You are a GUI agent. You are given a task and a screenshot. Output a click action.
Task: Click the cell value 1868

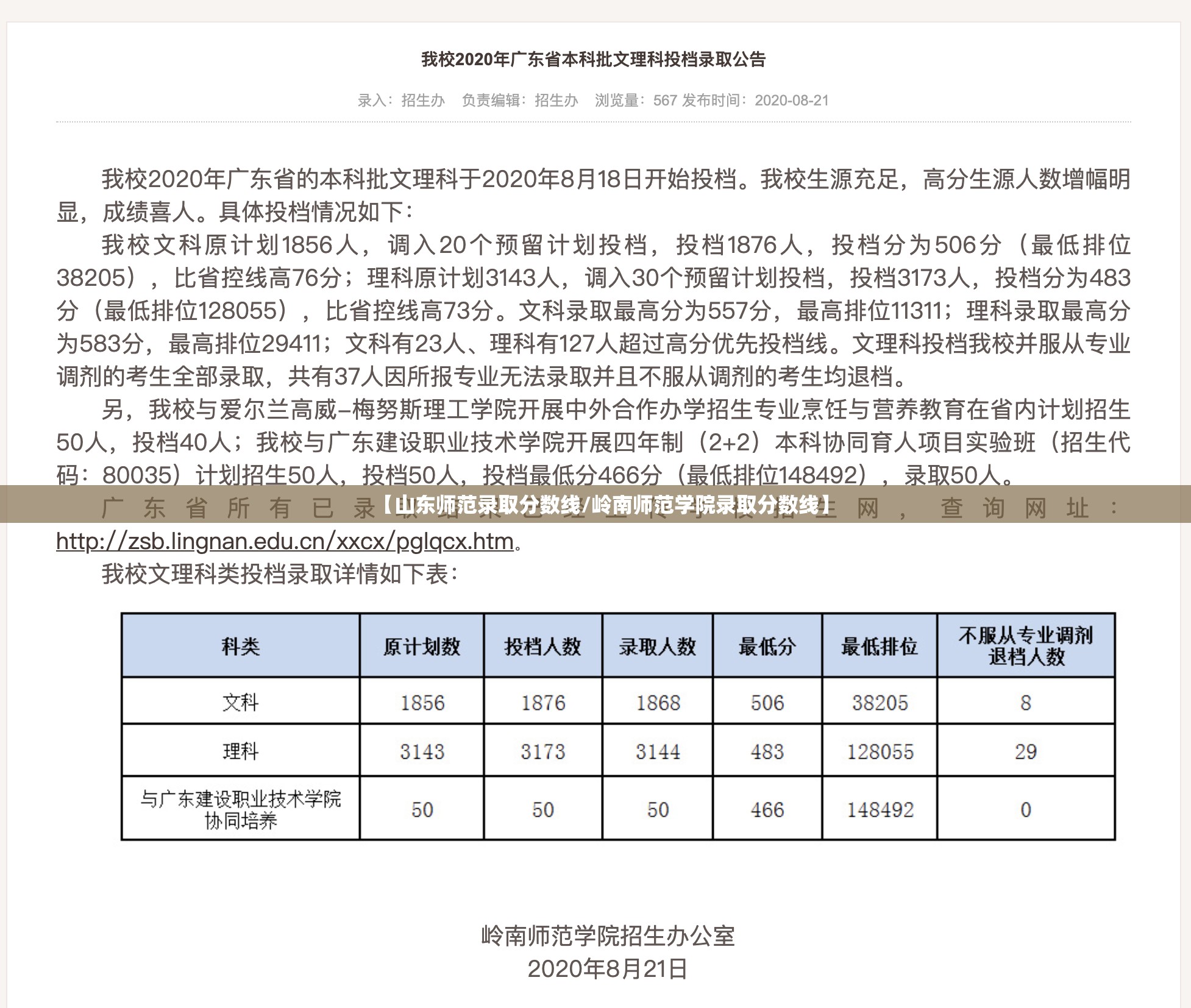(658, 703)
